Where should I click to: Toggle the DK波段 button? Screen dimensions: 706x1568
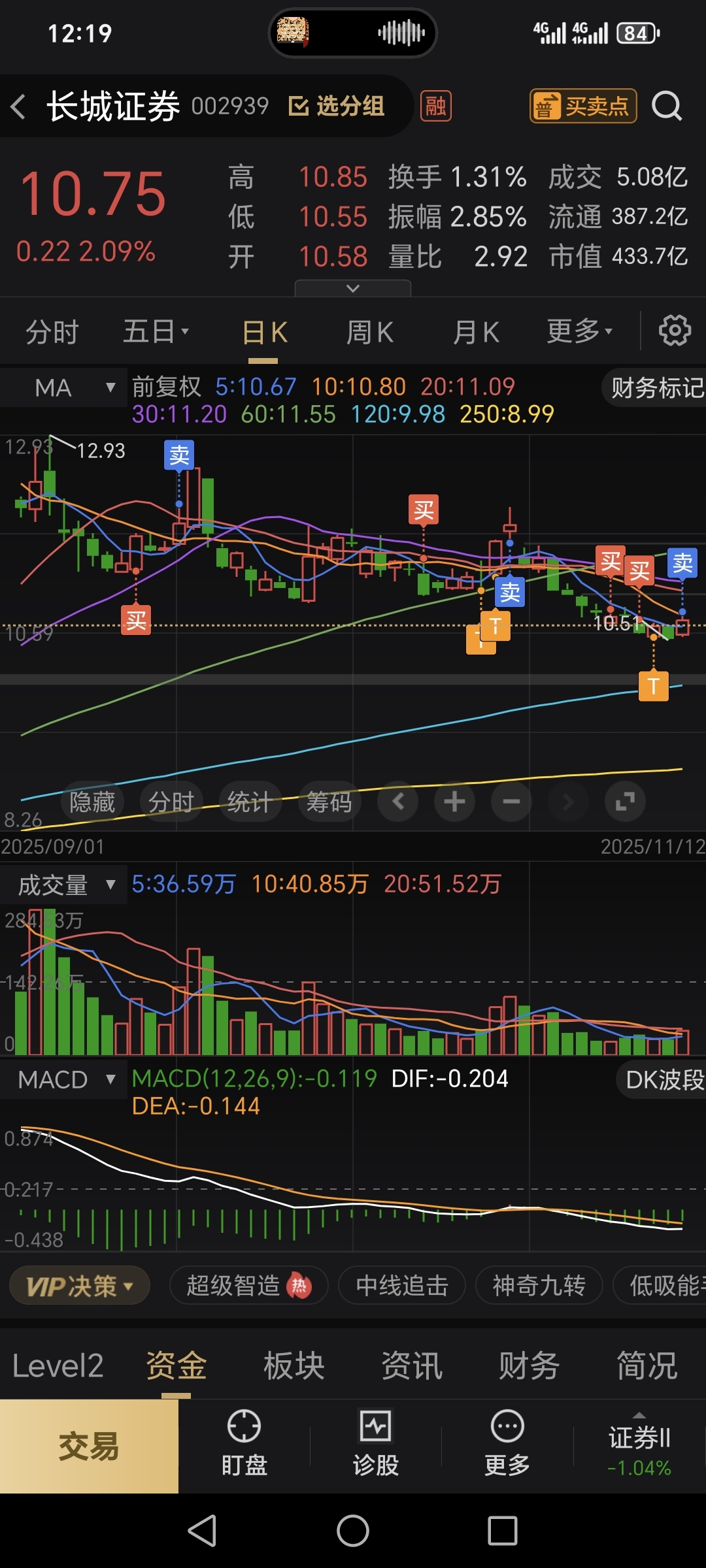click(x=662, y=1079)
